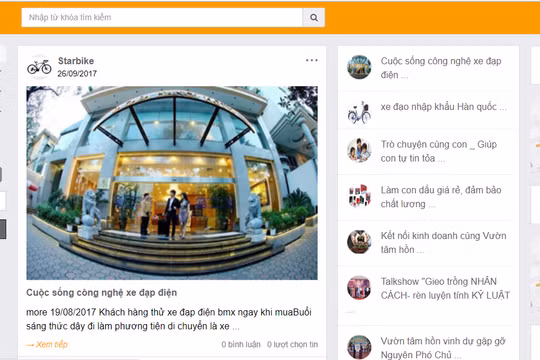Open sidebar item Cuộc sống công nghệ xe đạp điện
540x360 pixels.
tap(441, 68)
